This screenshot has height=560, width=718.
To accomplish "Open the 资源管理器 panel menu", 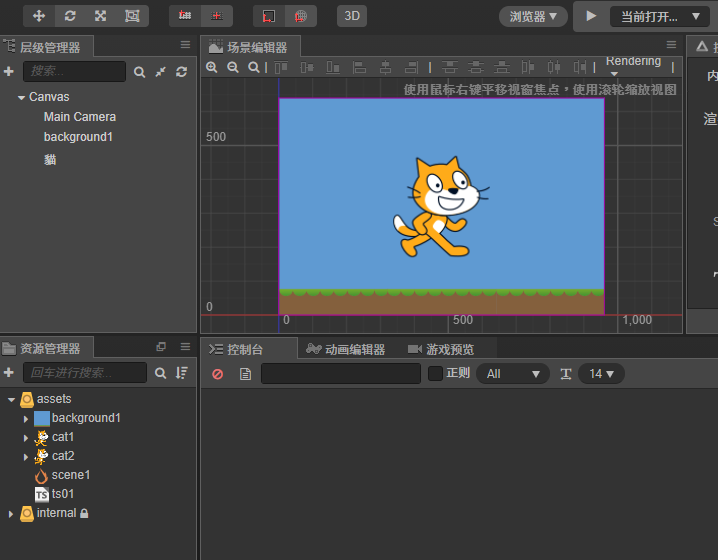I will 185,347.
